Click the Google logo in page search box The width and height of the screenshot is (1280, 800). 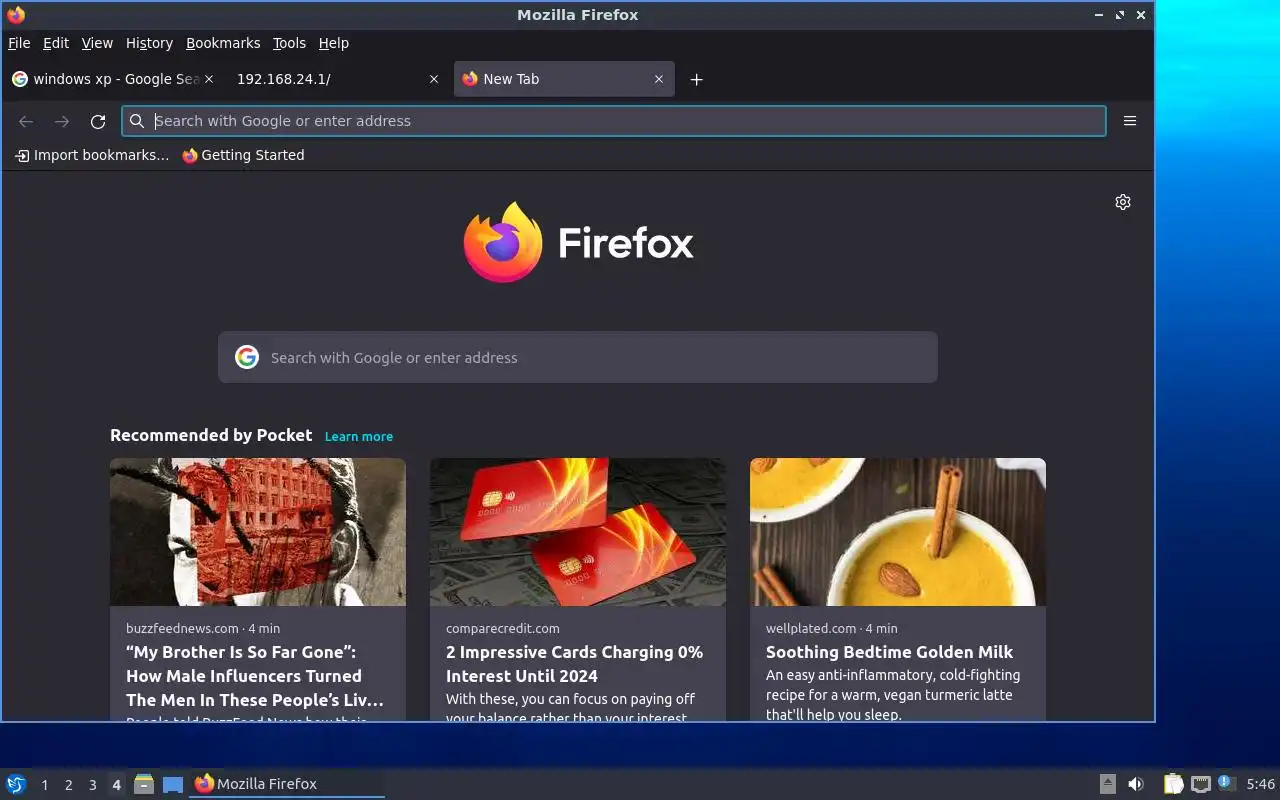point(247,357)
